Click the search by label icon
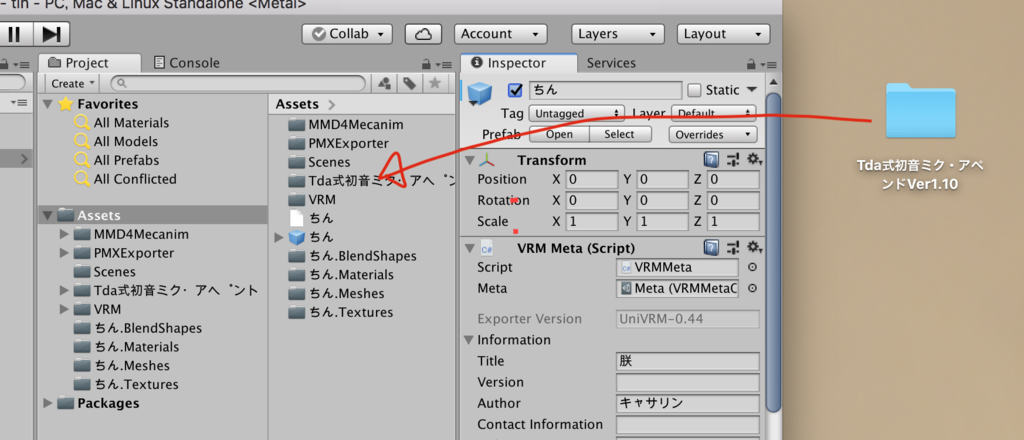The height and width of the screenshot is (440, 1024). (x=409, y=84)
